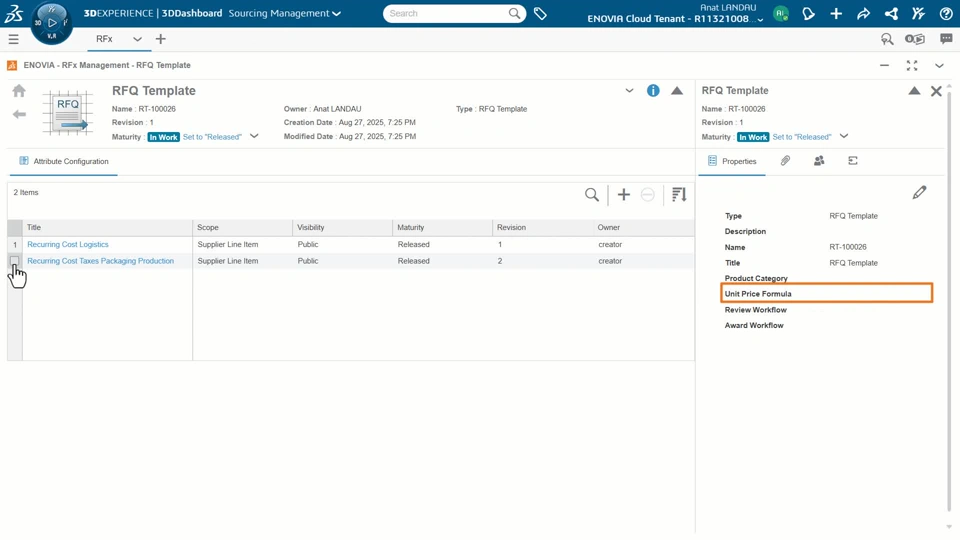960x540 pixels.
Task: Open widget menu chevron
Action: click(939, 66)
